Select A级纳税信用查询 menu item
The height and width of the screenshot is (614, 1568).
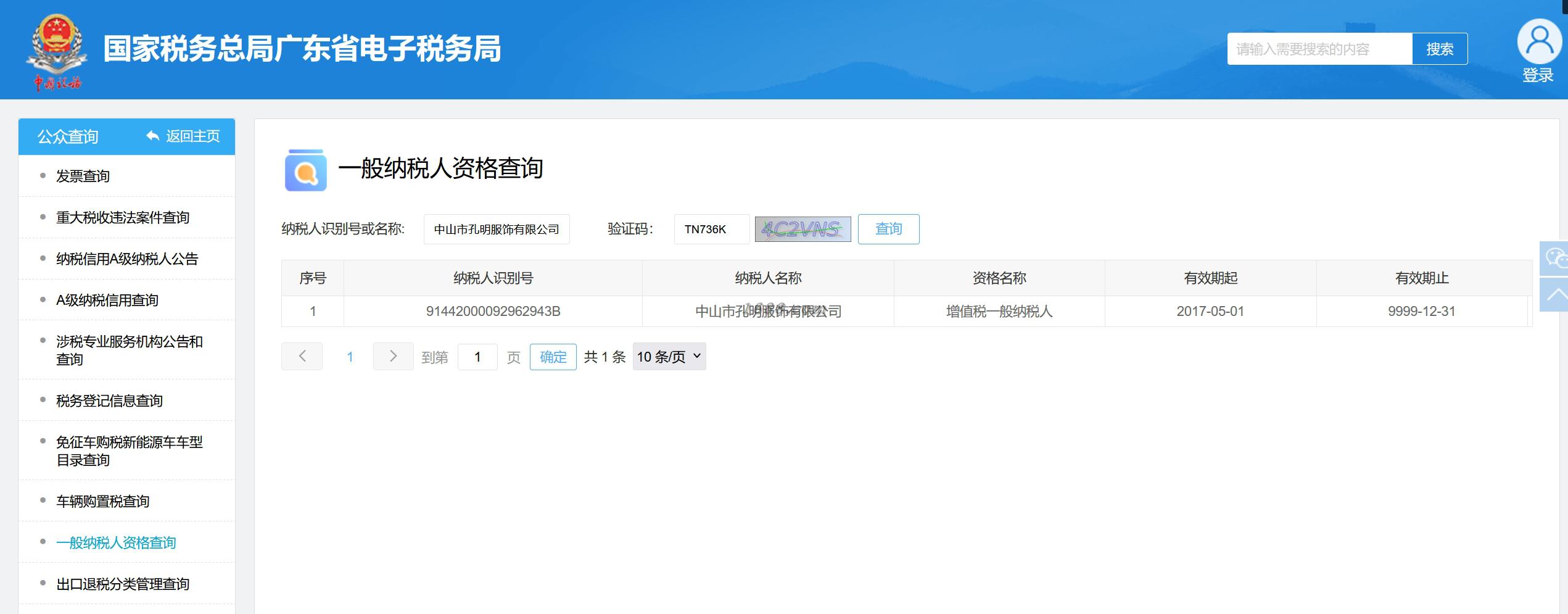(107, 301)
